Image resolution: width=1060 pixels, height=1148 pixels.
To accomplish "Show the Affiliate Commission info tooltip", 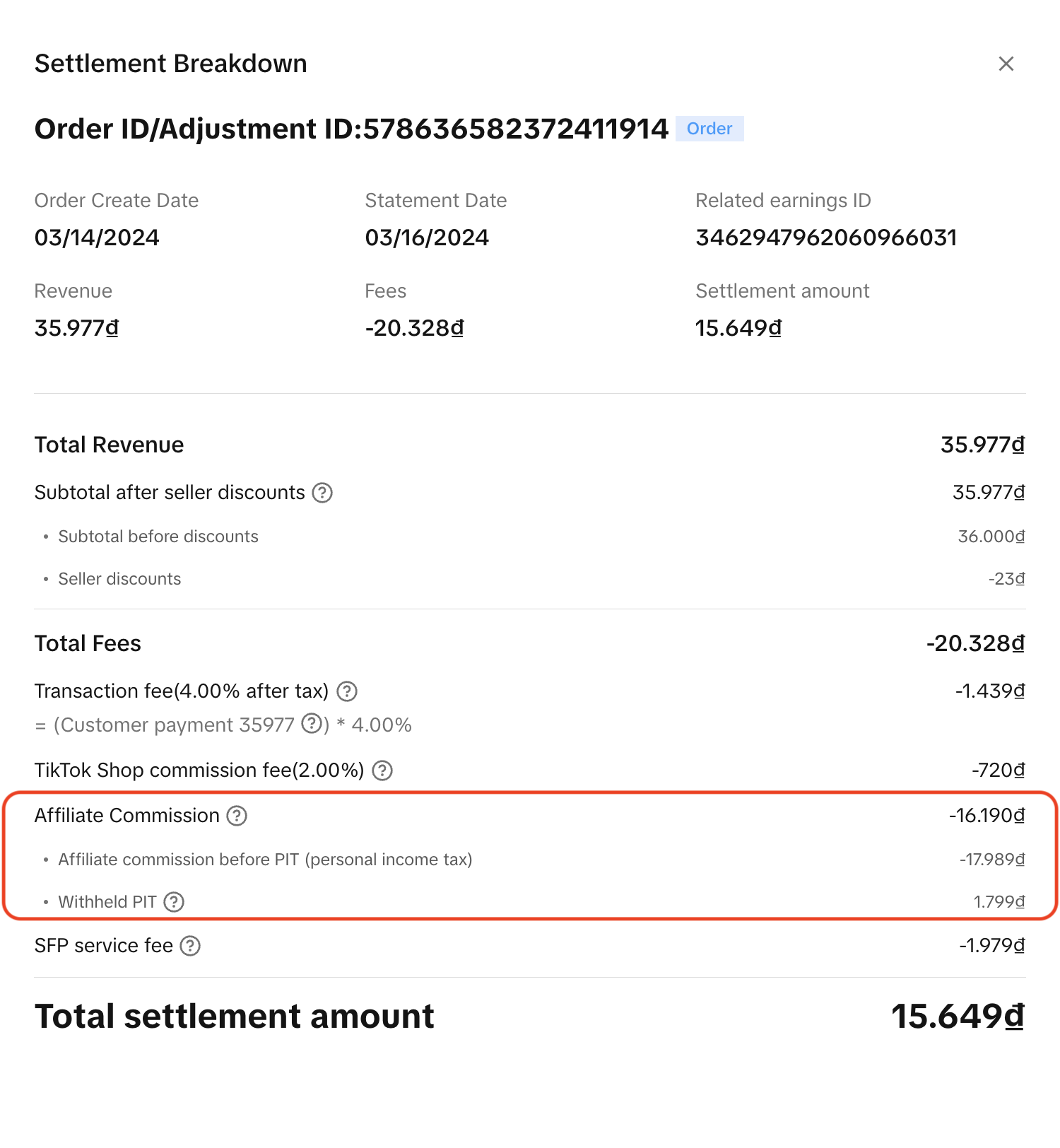I will tap(237, 816).
